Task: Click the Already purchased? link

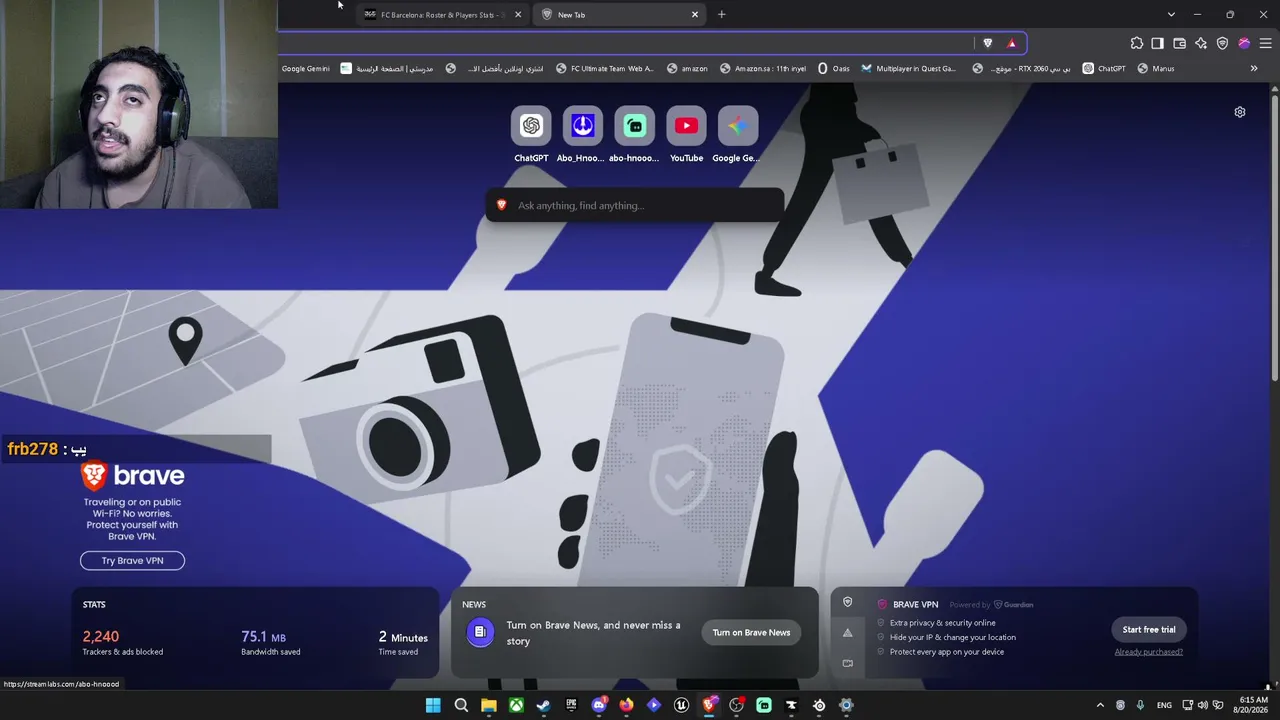Action: (1149, 652)
